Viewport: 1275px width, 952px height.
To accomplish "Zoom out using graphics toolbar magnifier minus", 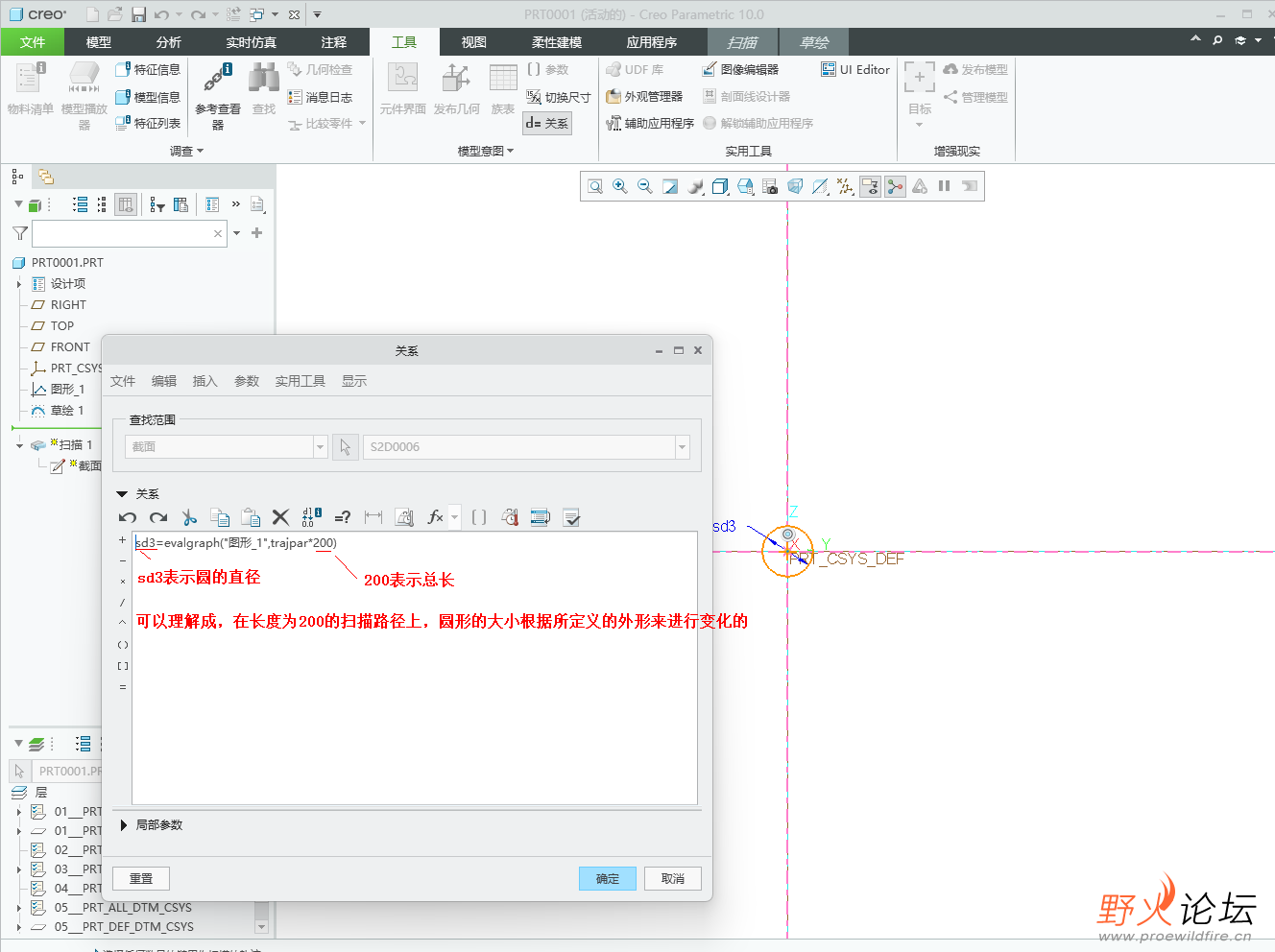I will (645, 186).
